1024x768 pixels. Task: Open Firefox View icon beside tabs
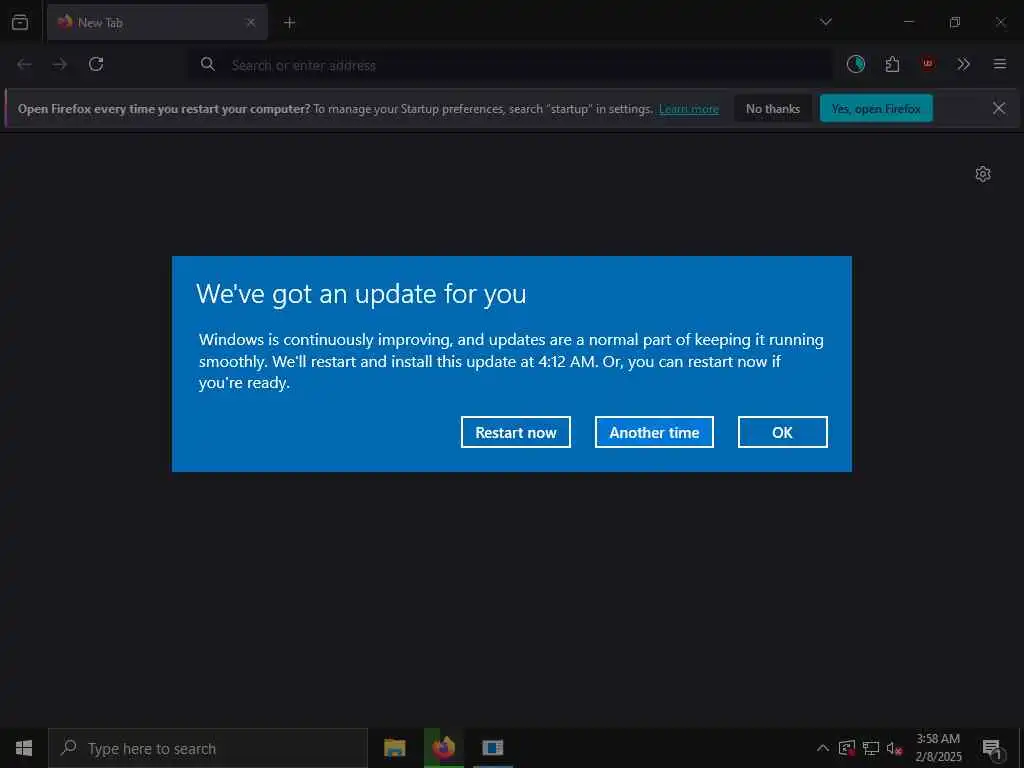click(x=20, y=22)
